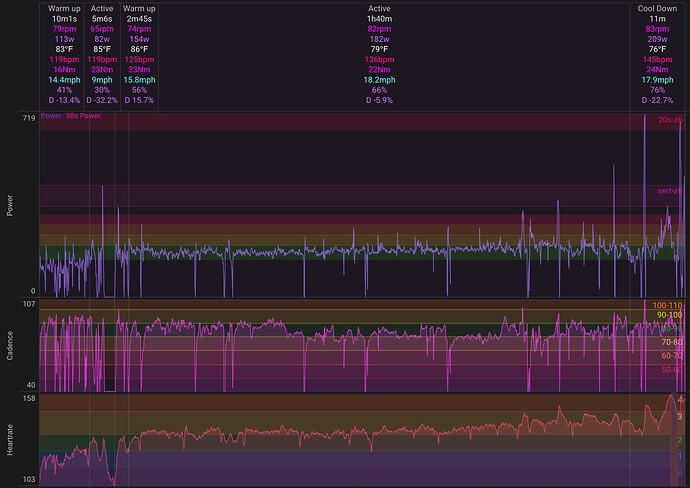Select the Cool Down 11m lap header
The image size is (690, 488).
pyautogui.click(x=657, y=8)
